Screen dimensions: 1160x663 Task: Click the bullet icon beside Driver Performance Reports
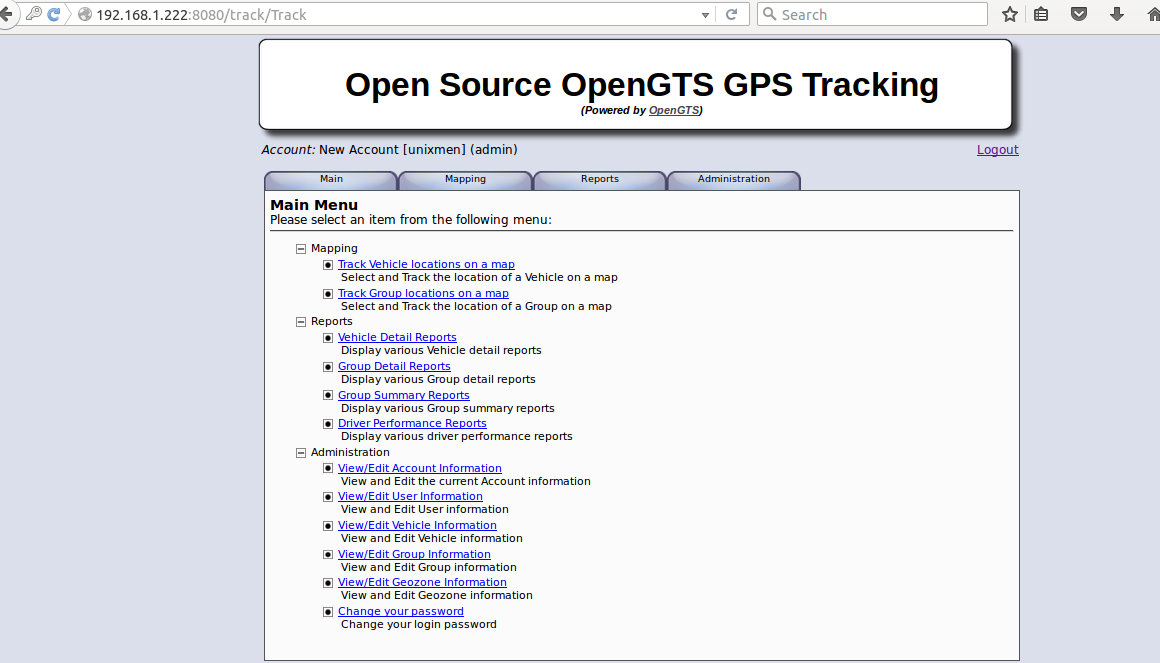tap(328, 424)
